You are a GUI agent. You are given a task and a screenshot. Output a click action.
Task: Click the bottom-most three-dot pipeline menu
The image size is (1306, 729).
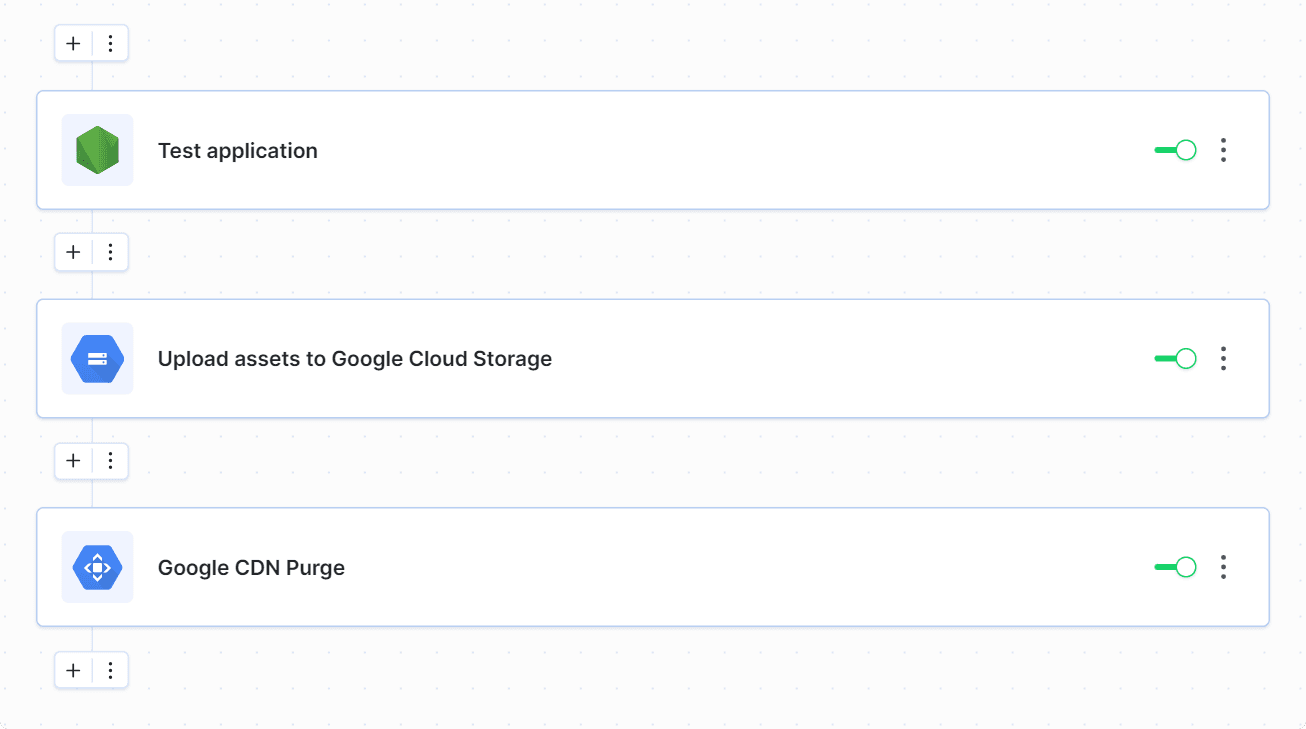point(111,670)
